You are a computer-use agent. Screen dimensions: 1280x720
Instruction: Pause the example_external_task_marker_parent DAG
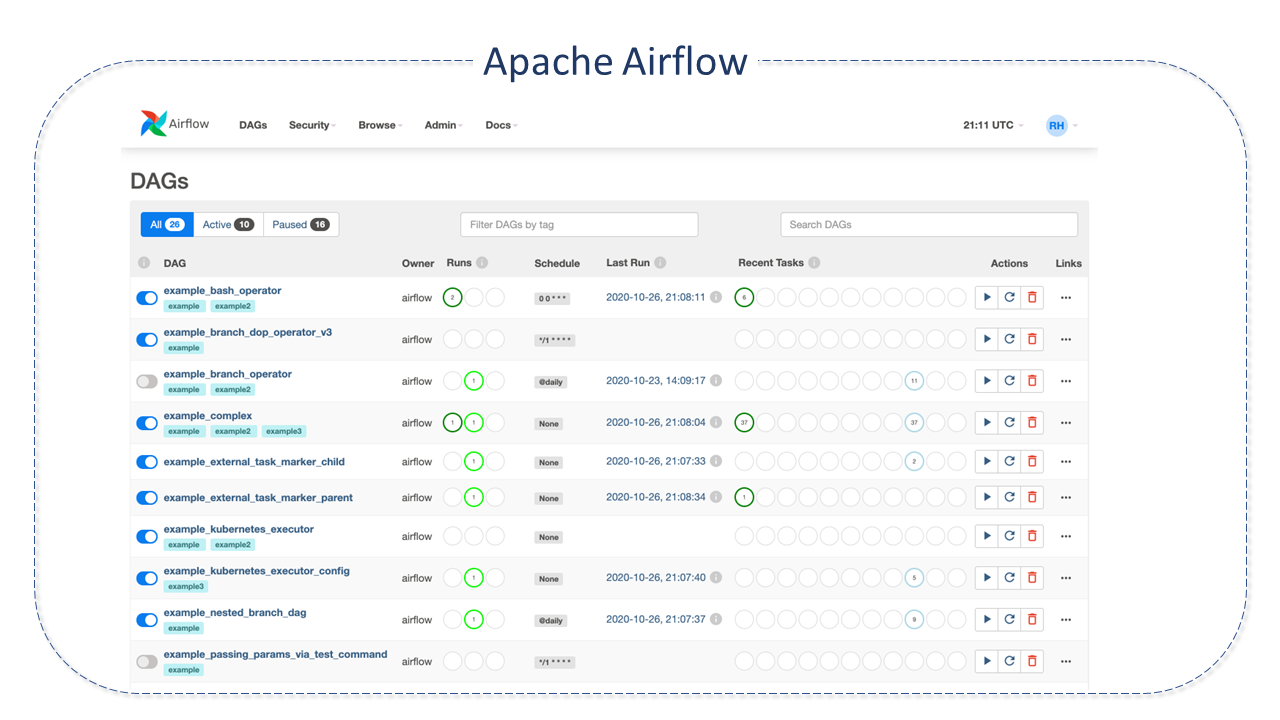pyautogui.click(x=147, y=498)
